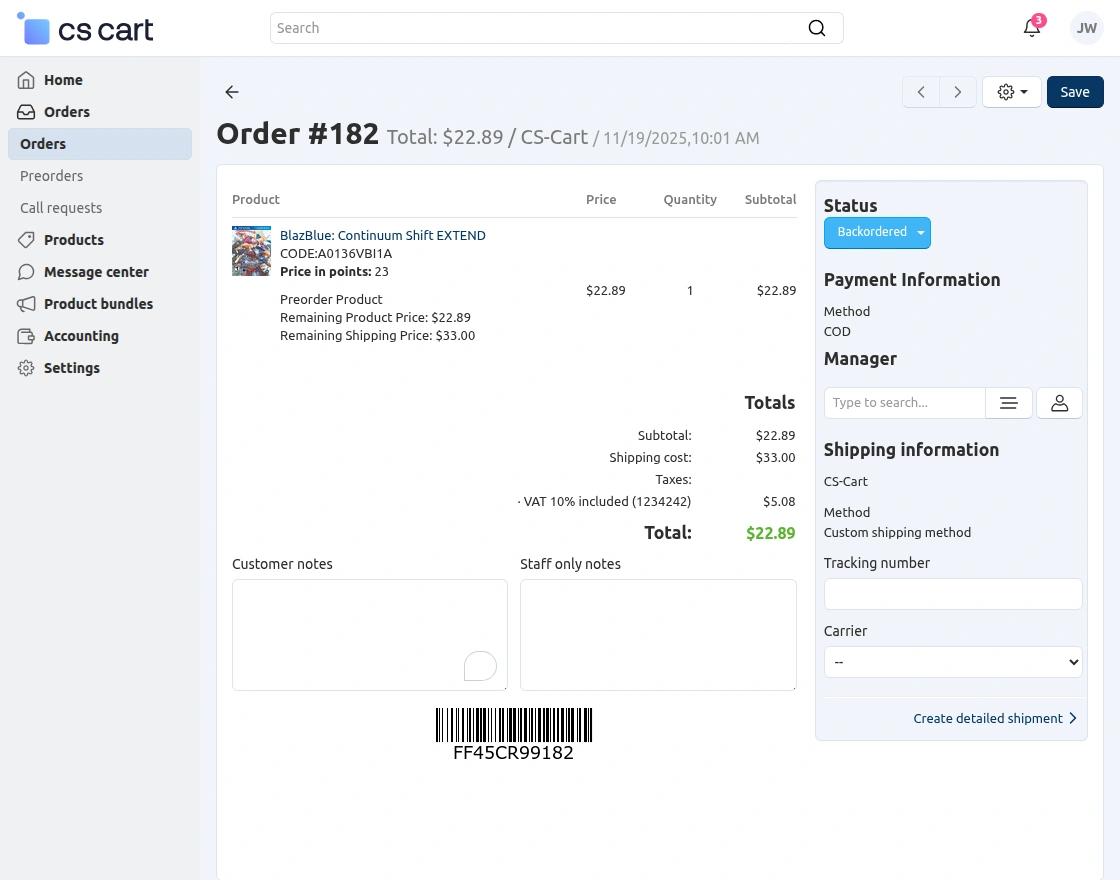
Task: Open the BlazBlue: Continuum Shift EXTEND product
Action: (383, 235)
